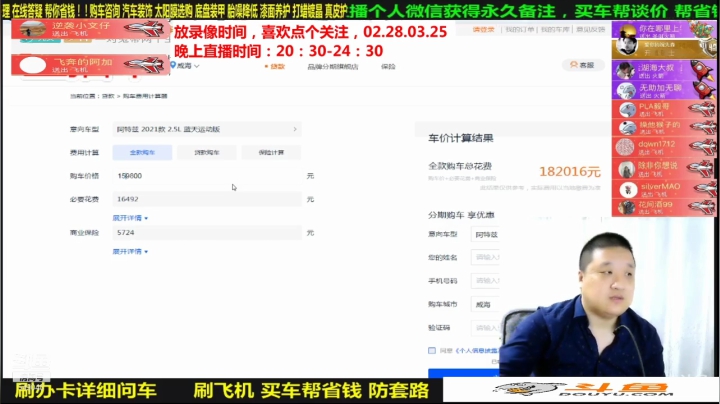
Task: Click the 必要花费 field showing 16492
Action: click(207, 199)
